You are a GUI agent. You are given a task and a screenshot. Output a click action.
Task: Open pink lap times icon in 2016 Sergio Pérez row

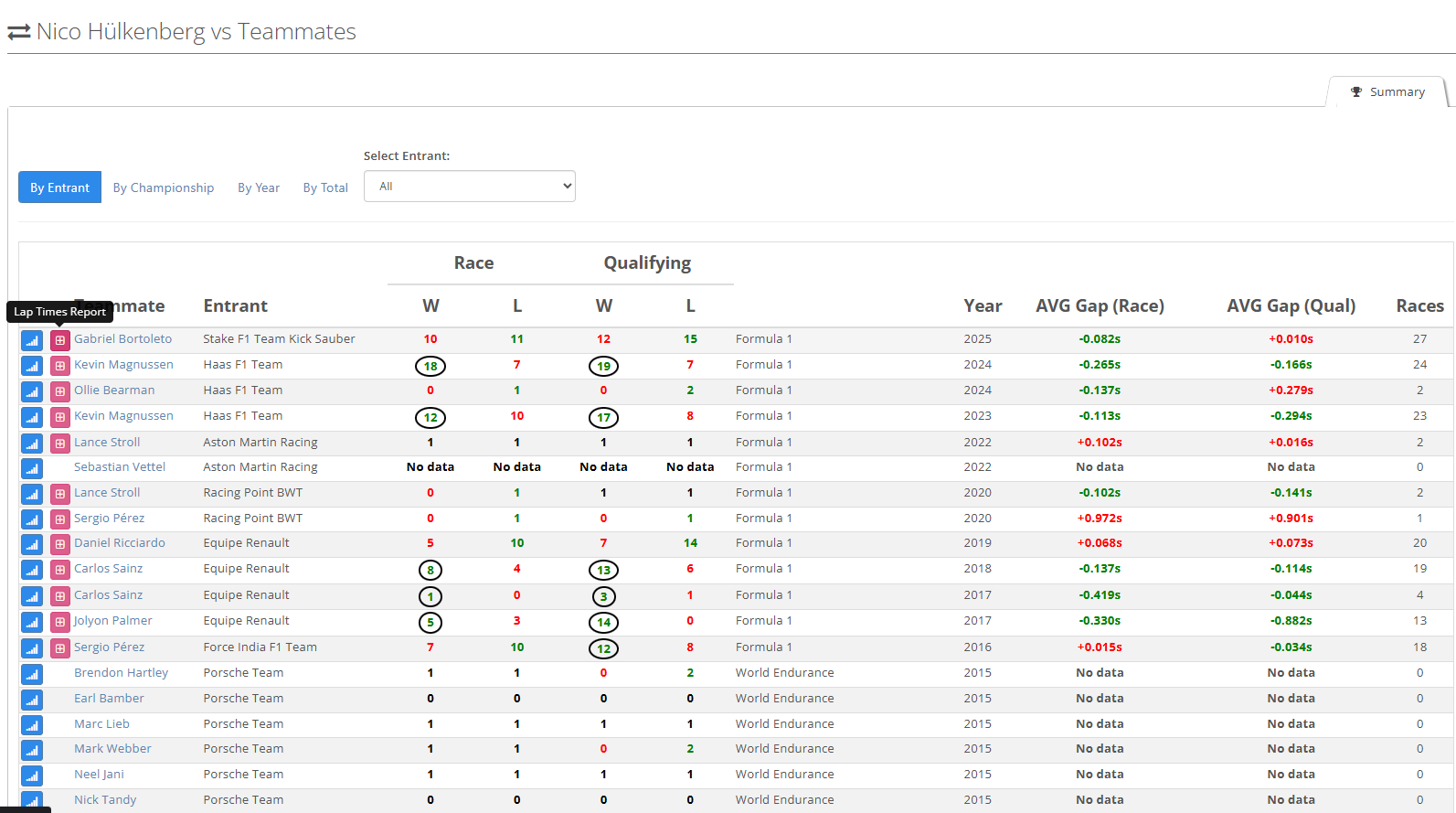(x=59, y=648)
